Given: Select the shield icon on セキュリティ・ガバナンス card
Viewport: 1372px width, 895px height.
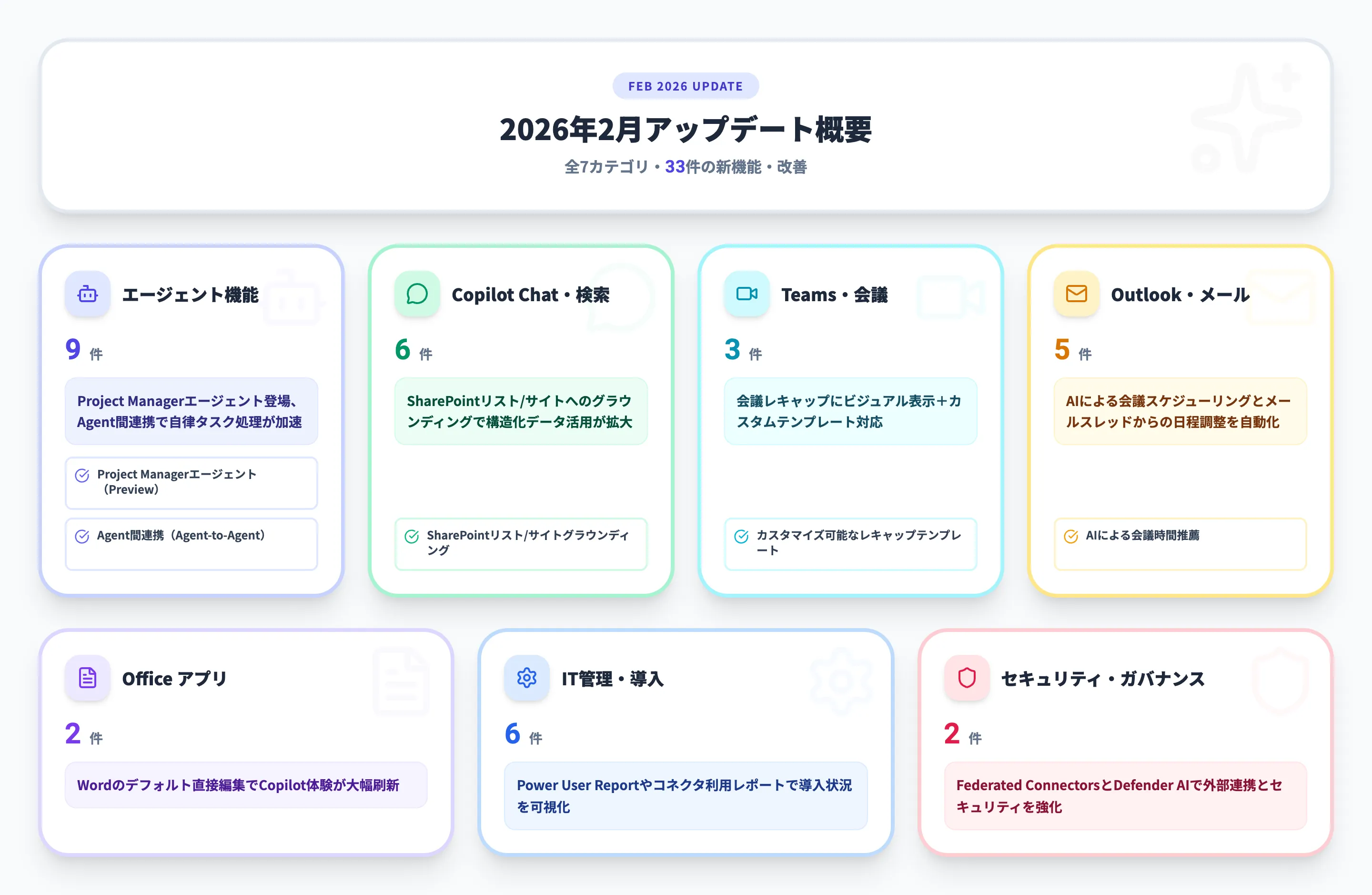Looking at the screenshot, I should 966,679.
